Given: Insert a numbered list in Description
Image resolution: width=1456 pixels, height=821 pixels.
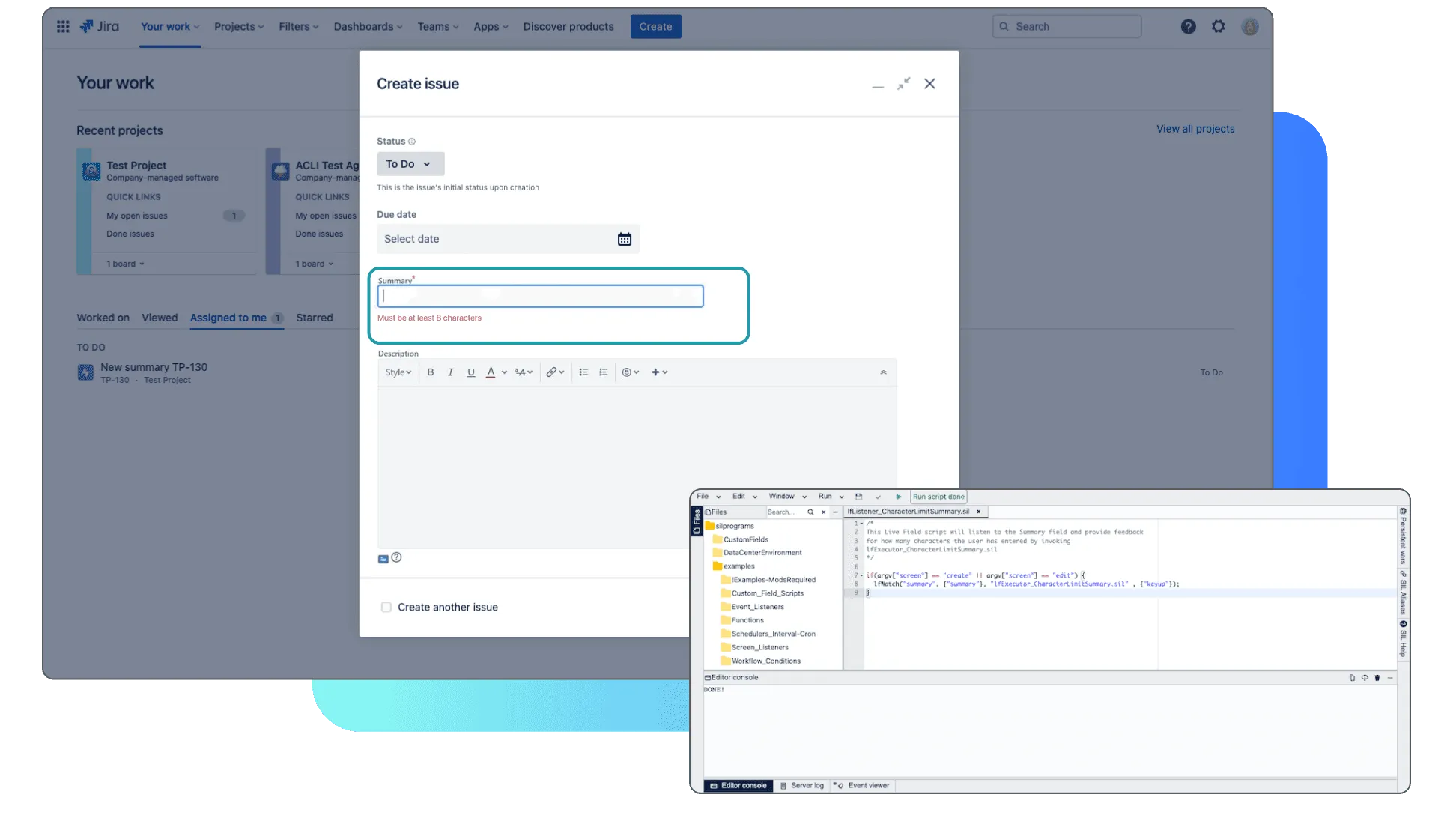Looking at the screenshot, I should point(604,372).
